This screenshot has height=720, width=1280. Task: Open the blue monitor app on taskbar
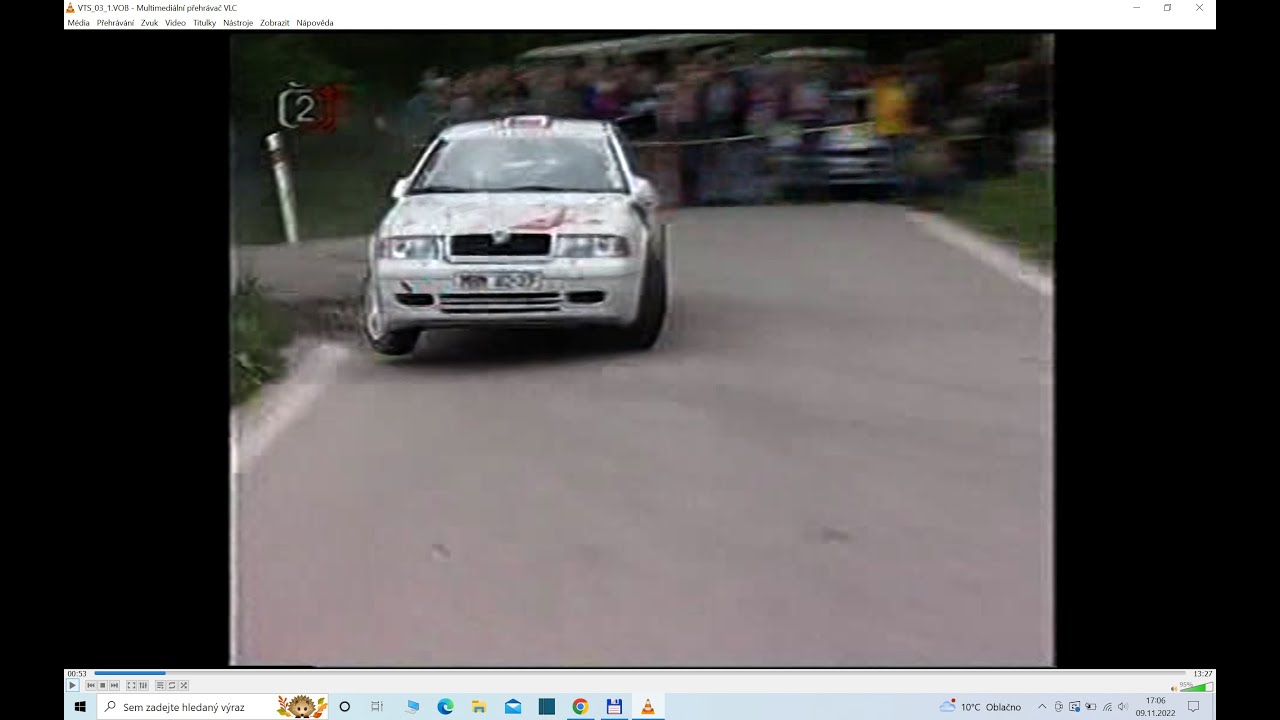[x=412, y=706]
